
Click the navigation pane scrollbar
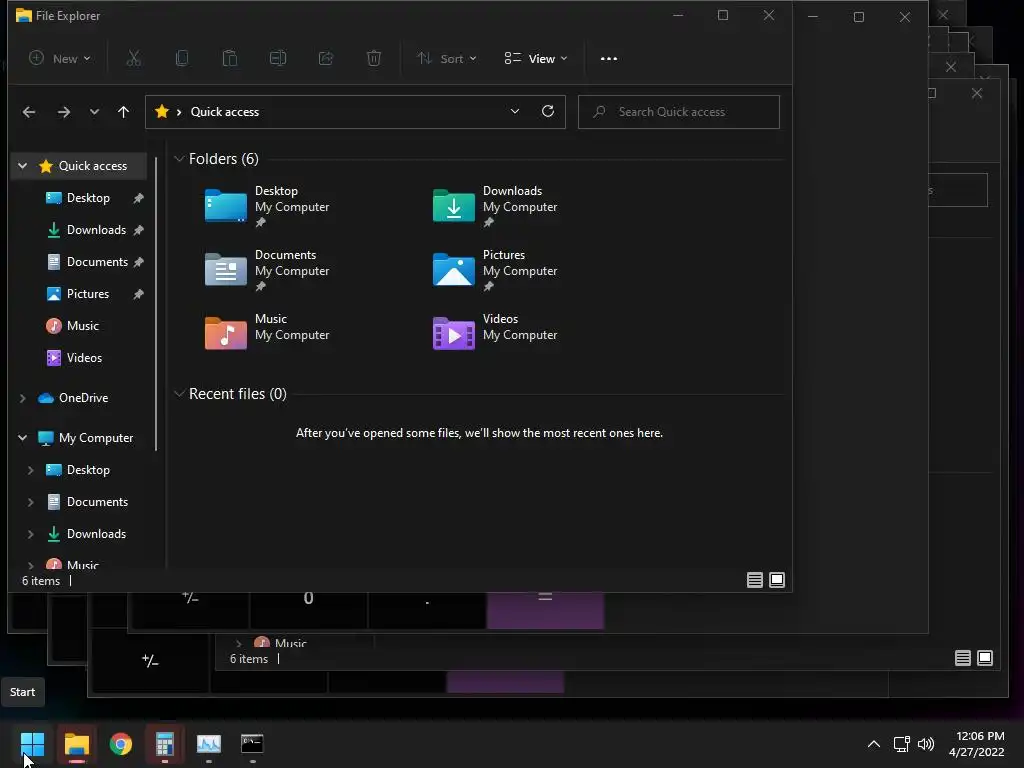coord(156,304)
